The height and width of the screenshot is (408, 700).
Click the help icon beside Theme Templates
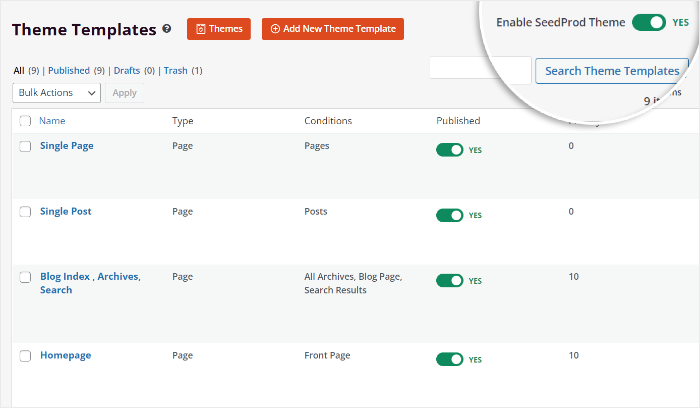[167, 29]
